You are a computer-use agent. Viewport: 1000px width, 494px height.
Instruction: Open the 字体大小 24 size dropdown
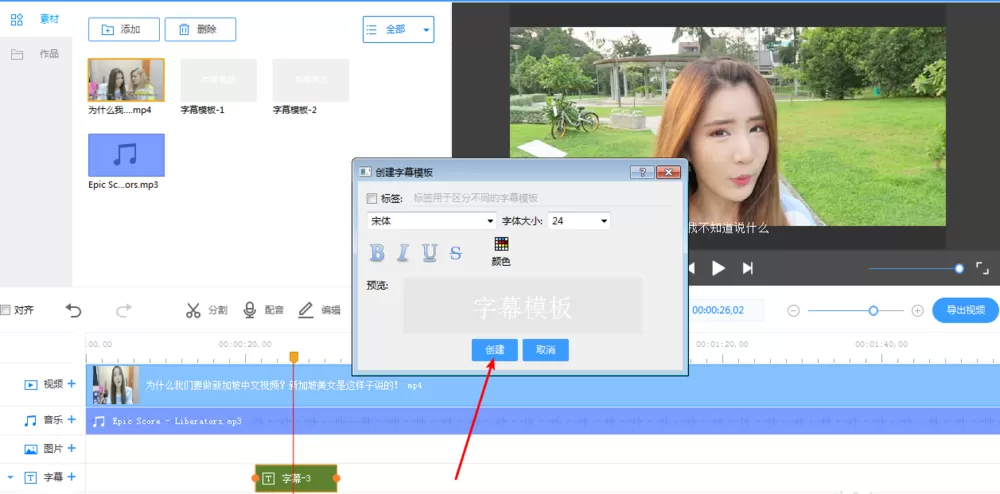(579, 221)
